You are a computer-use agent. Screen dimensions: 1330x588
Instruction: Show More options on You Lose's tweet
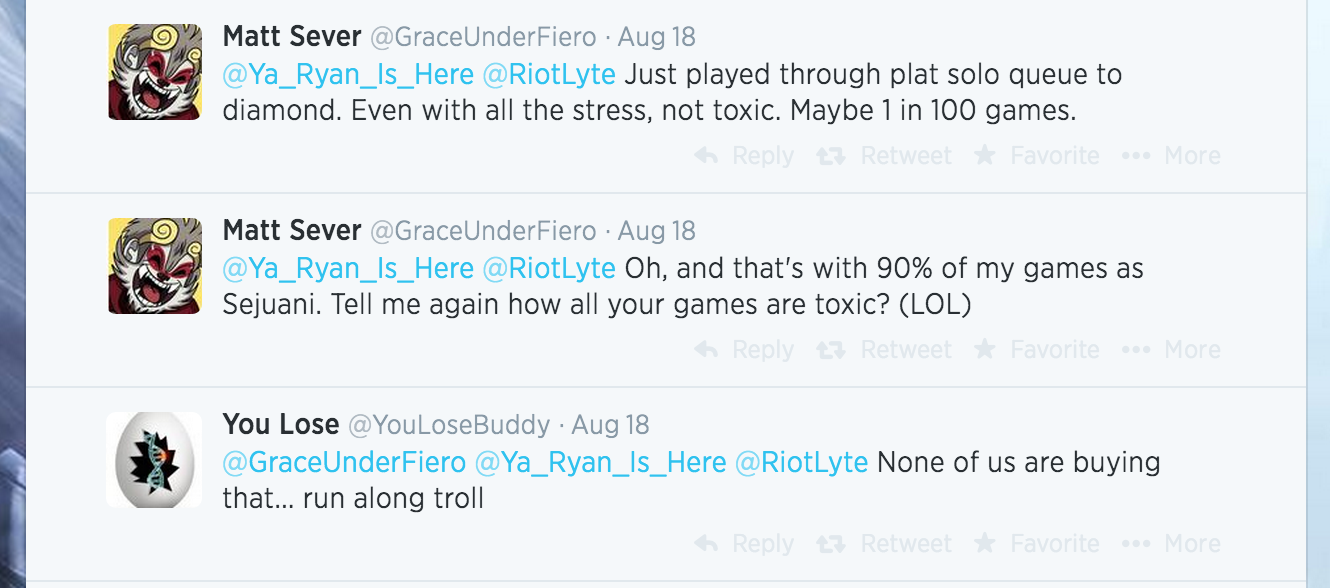click(1171, 544)
